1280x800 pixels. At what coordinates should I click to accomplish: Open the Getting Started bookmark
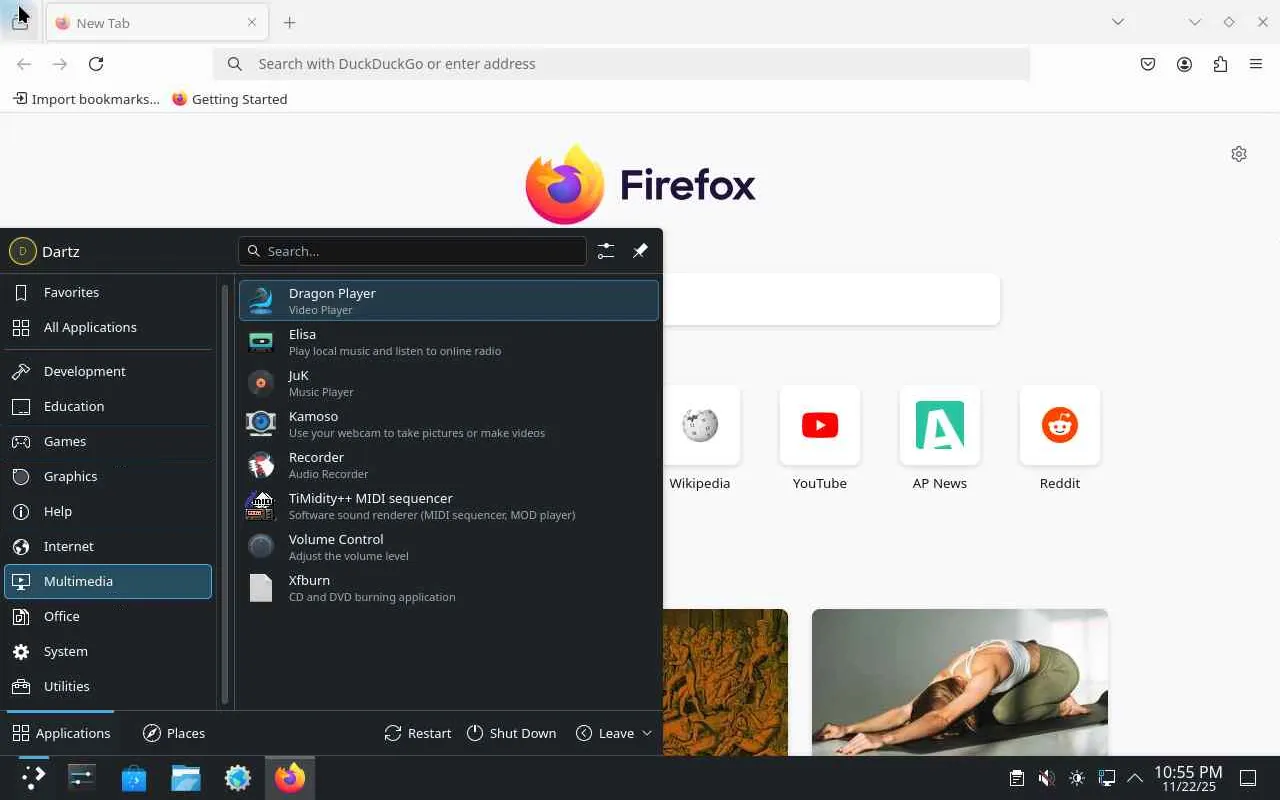(230, 99)
